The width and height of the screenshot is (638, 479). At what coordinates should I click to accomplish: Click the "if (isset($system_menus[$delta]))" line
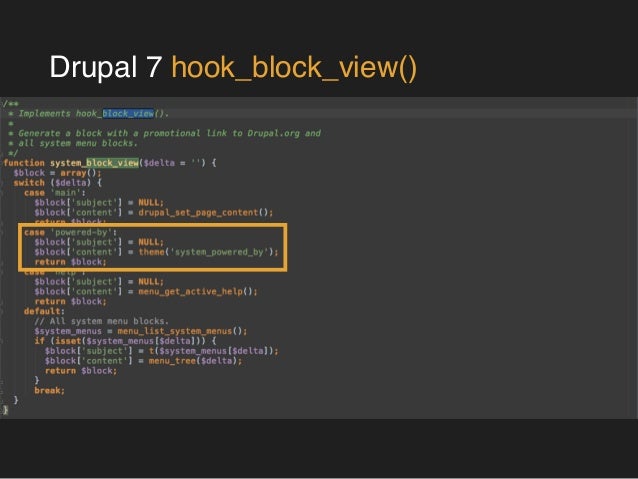[x=126, y=341]
